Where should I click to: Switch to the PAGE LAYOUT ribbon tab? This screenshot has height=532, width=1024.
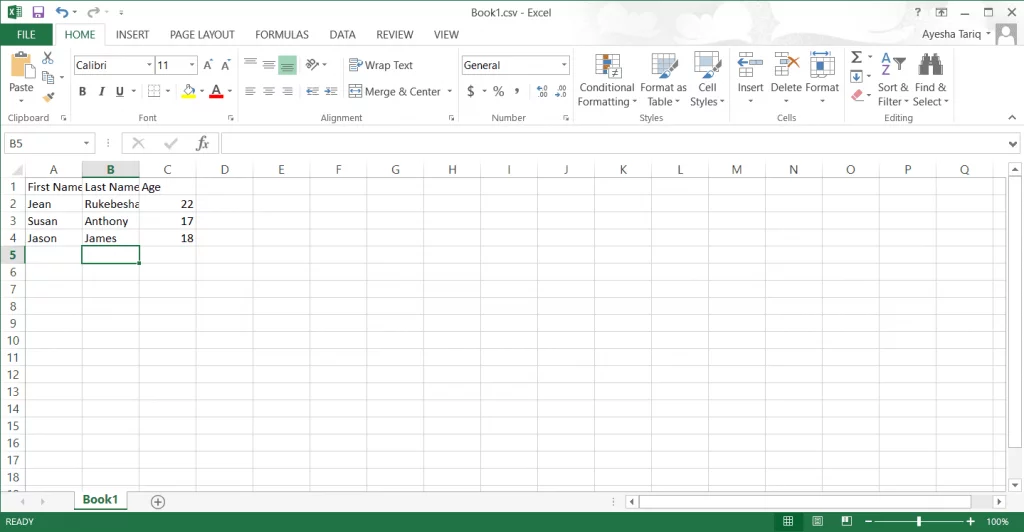[202, 35]
